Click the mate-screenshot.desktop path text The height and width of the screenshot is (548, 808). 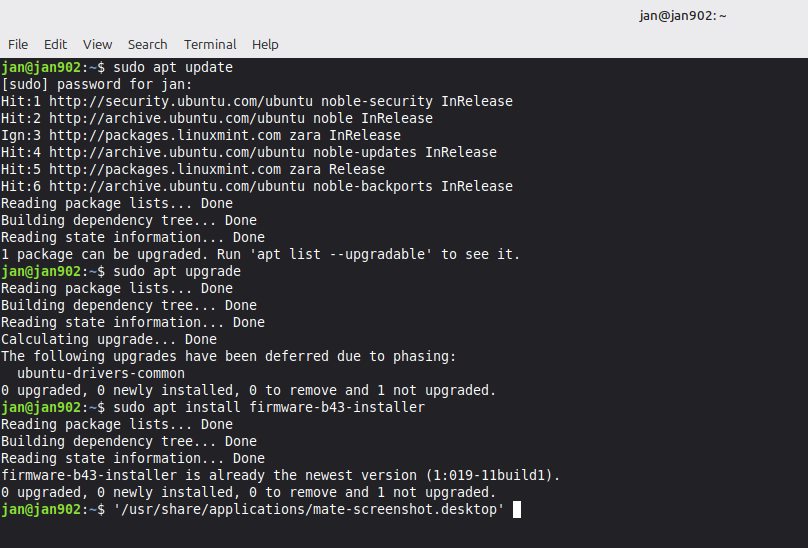309,510
